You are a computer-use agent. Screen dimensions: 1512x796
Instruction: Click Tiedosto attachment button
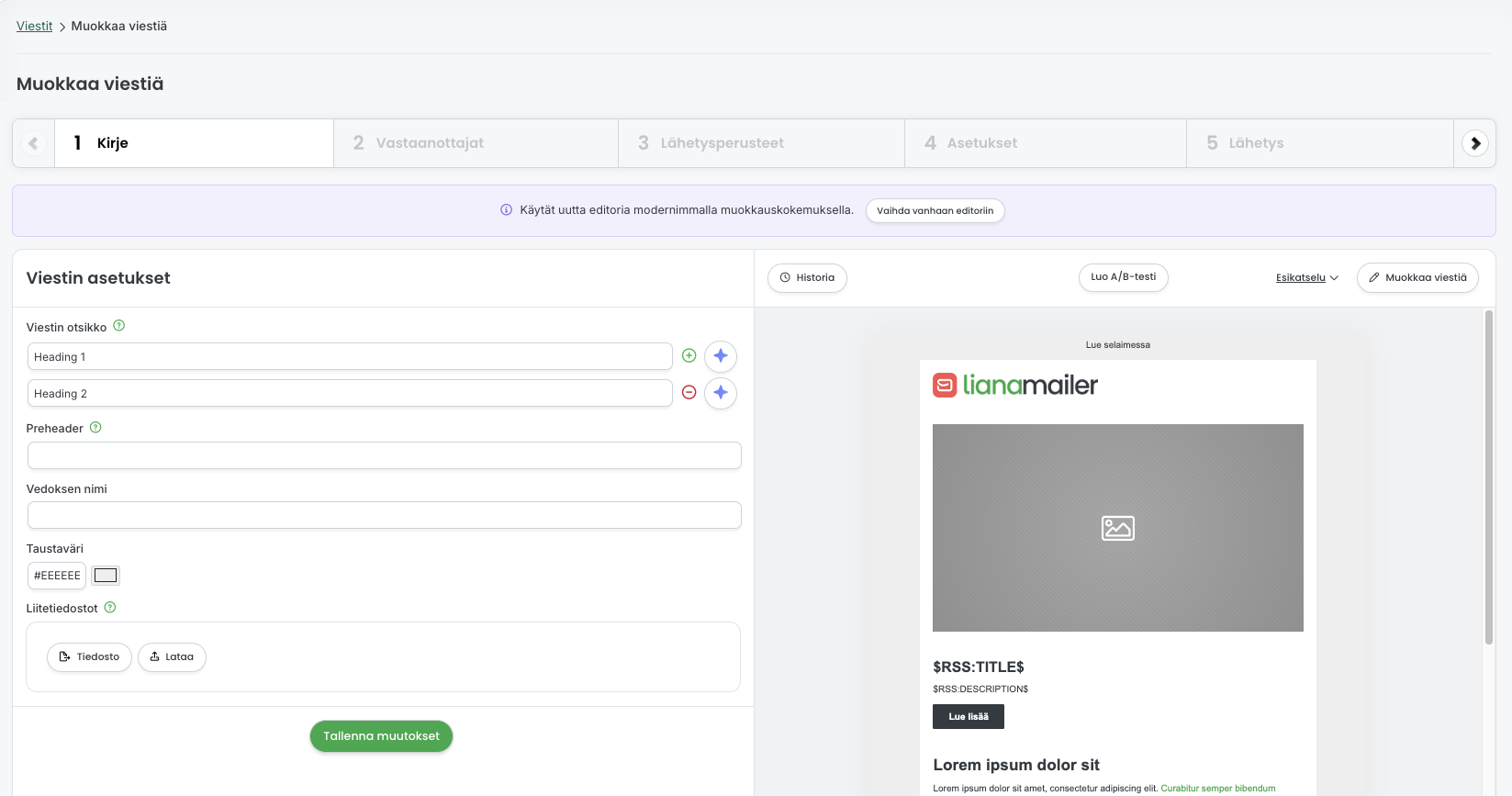[x=89, y=657]
